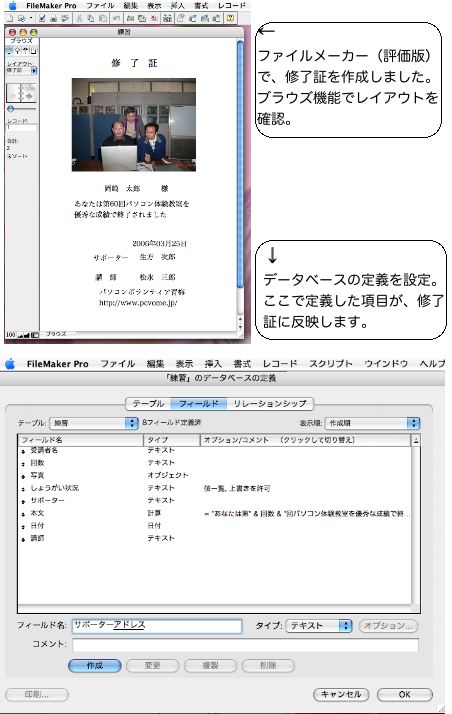This screenshot has height=714, width=452.
Task: Click the コメント input field
Action: click(245, 645)
